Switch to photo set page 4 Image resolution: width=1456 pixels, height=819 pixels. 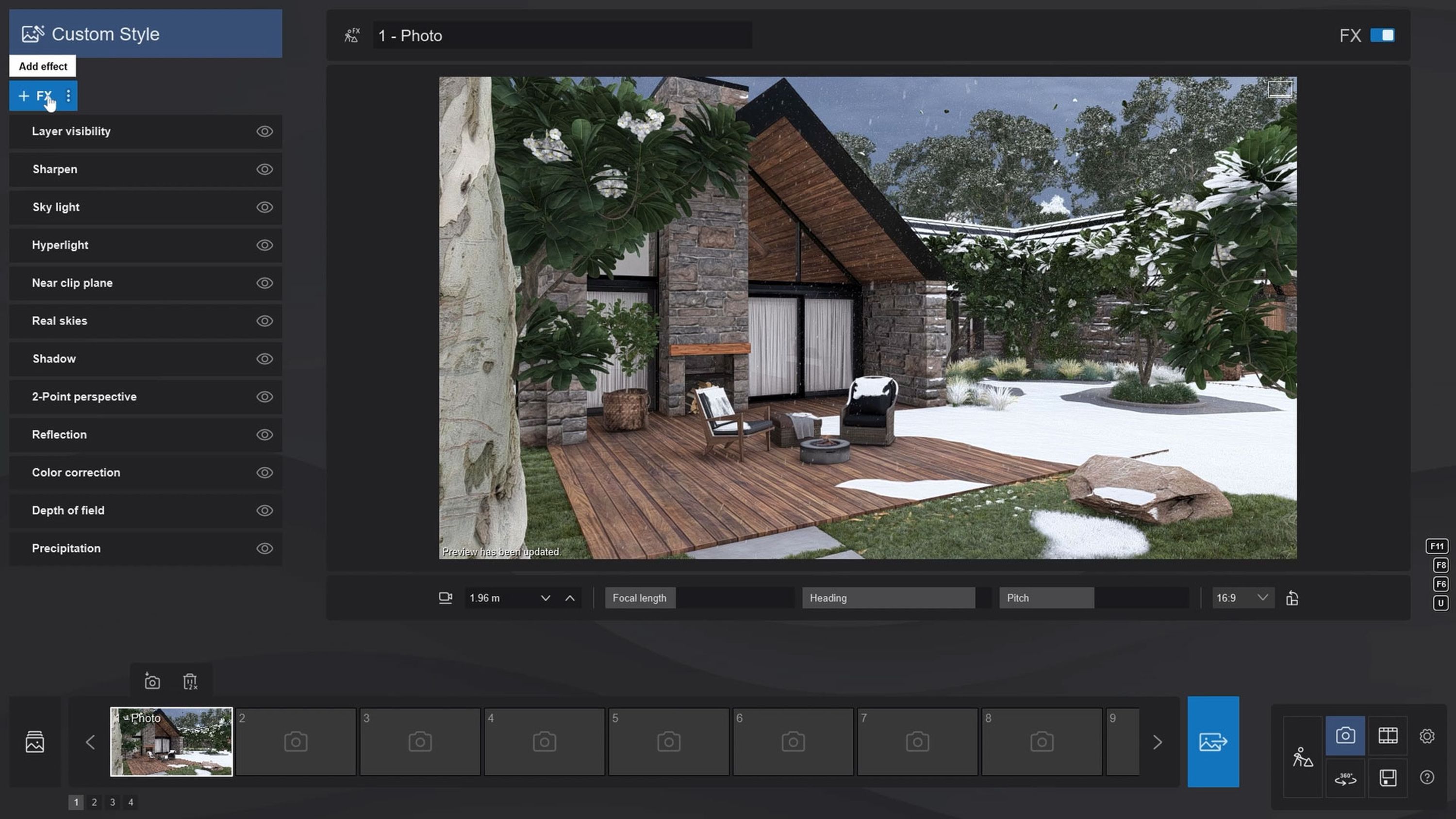tap(131, 802)
